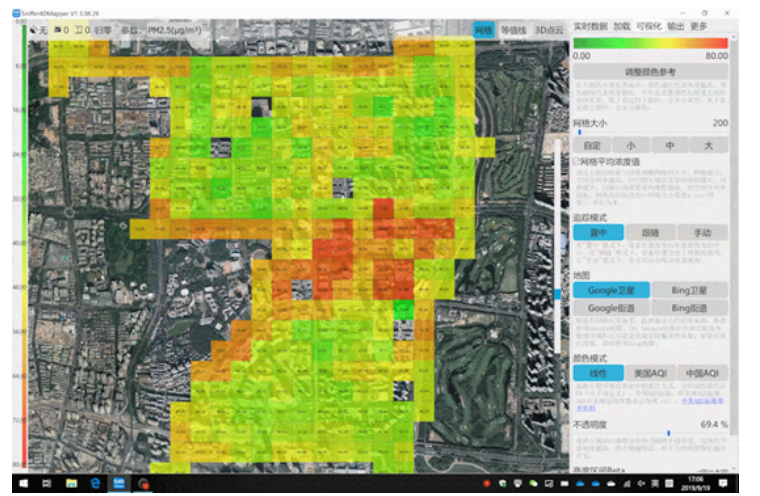Open the PM2.5(μg/m³) parameter dropdown

(x=174, y=30)
